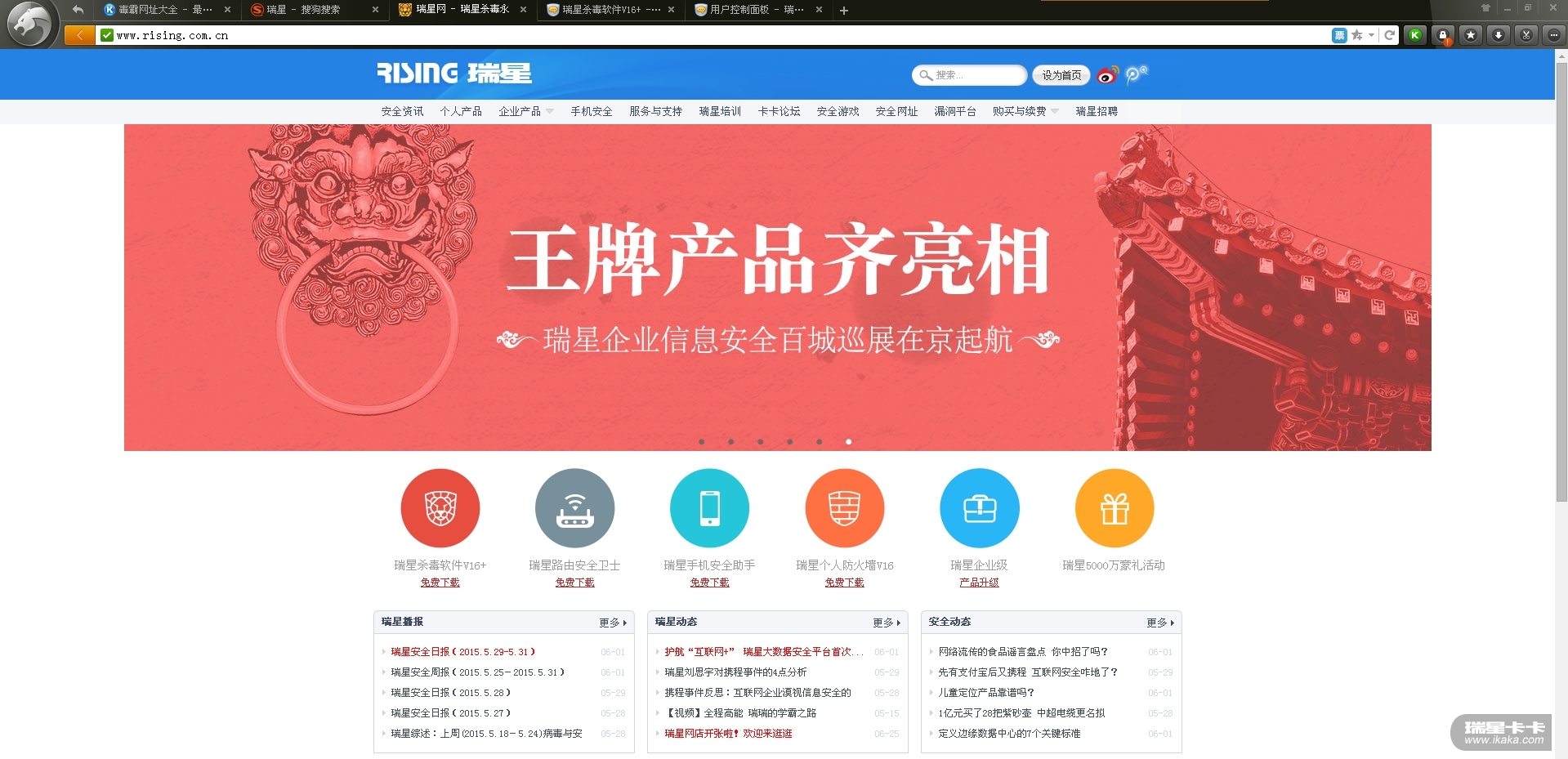Click 免费下载 under 瑞星路由安全卫士
This screenshot has height=759, width=1568.
[574, 583]
